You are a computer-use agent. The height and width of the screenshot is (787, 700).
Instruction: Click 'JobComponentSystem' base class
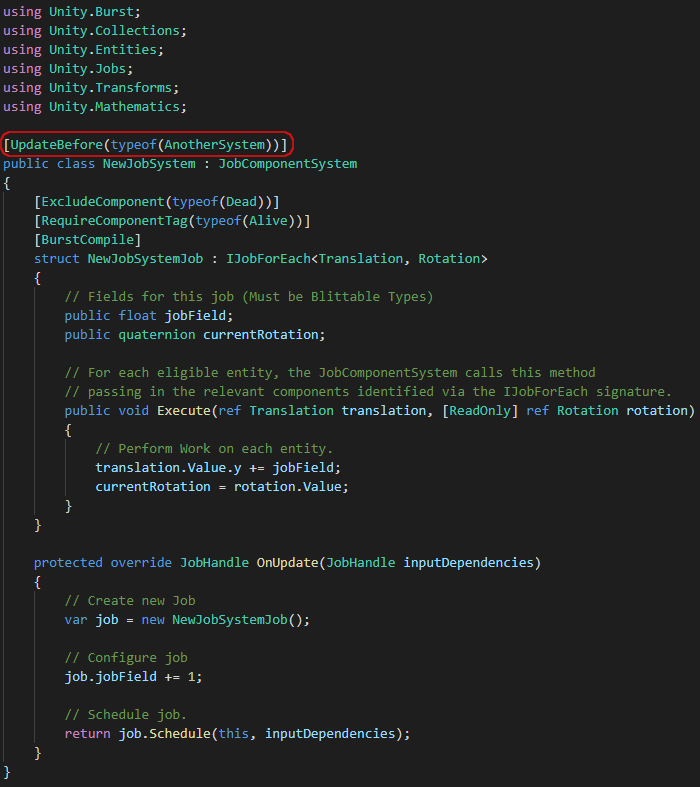[288, 164]
